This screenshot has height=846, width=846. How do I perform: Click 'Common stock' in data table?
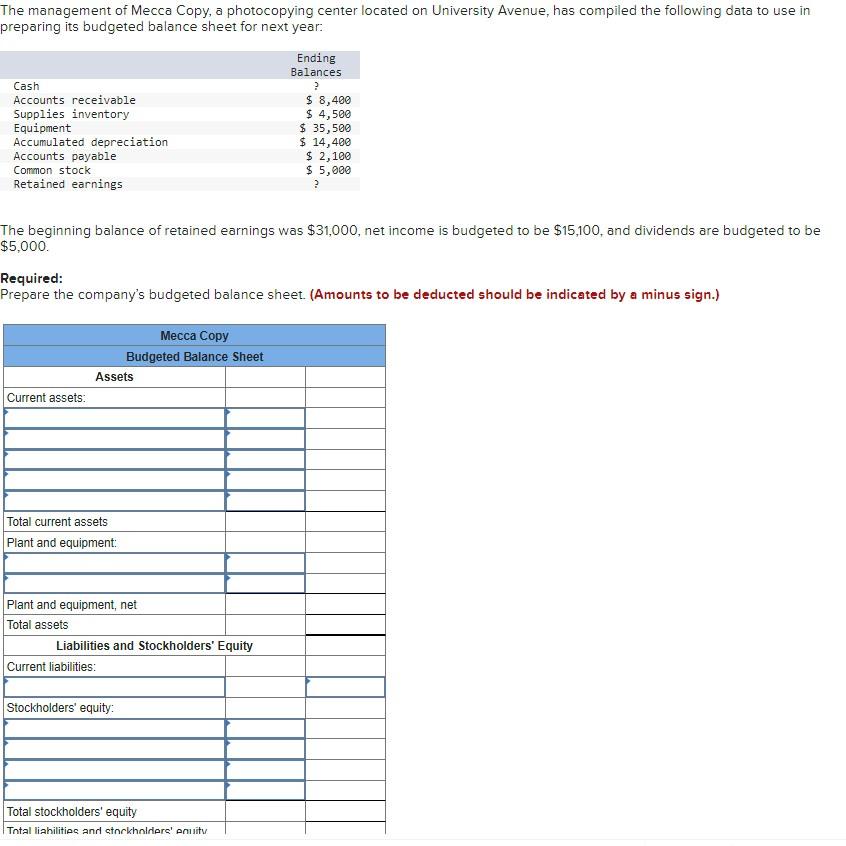[52, 170]
